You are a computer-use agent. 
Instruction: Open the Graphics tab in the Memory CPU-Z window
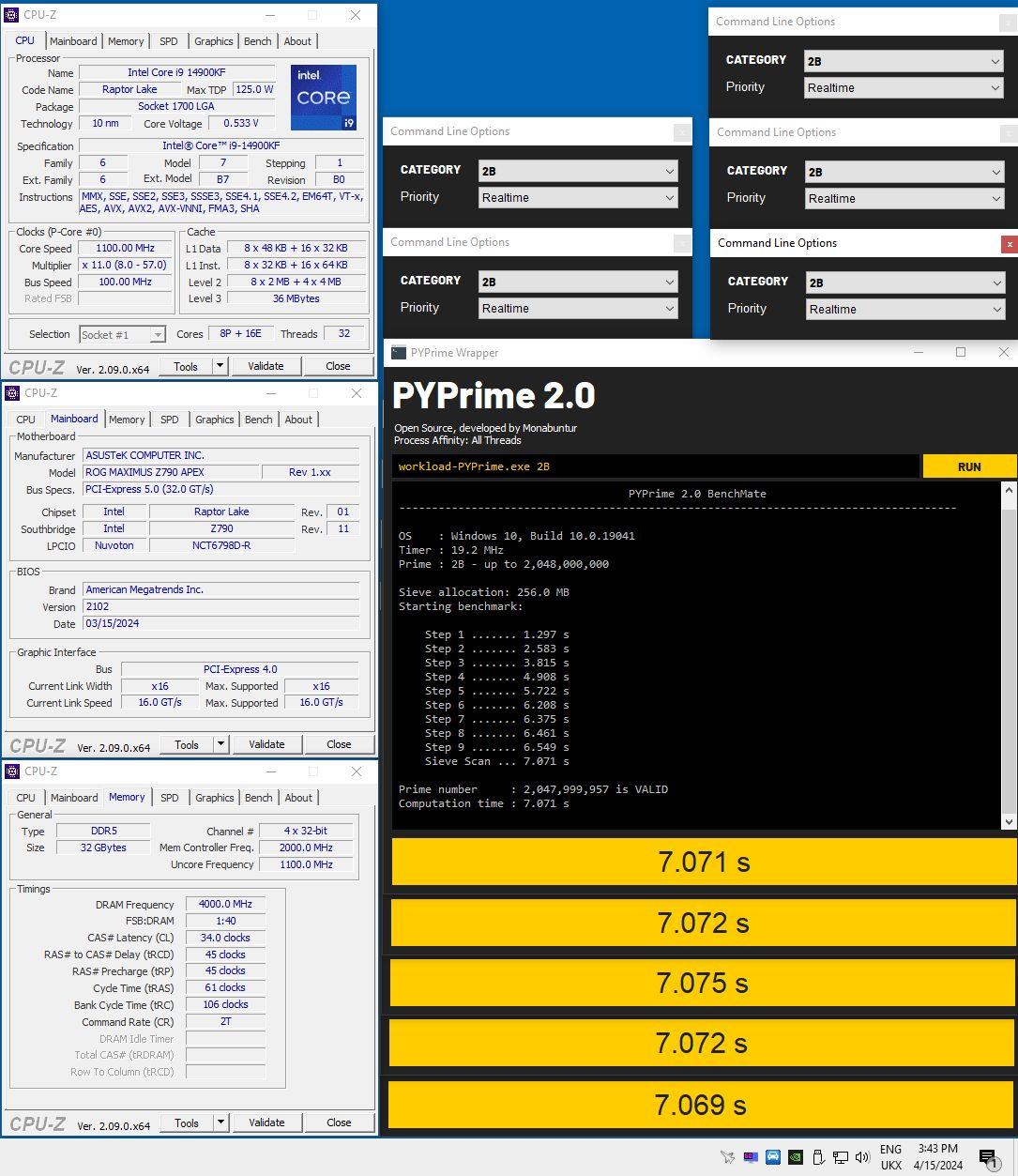pos(214,798)
